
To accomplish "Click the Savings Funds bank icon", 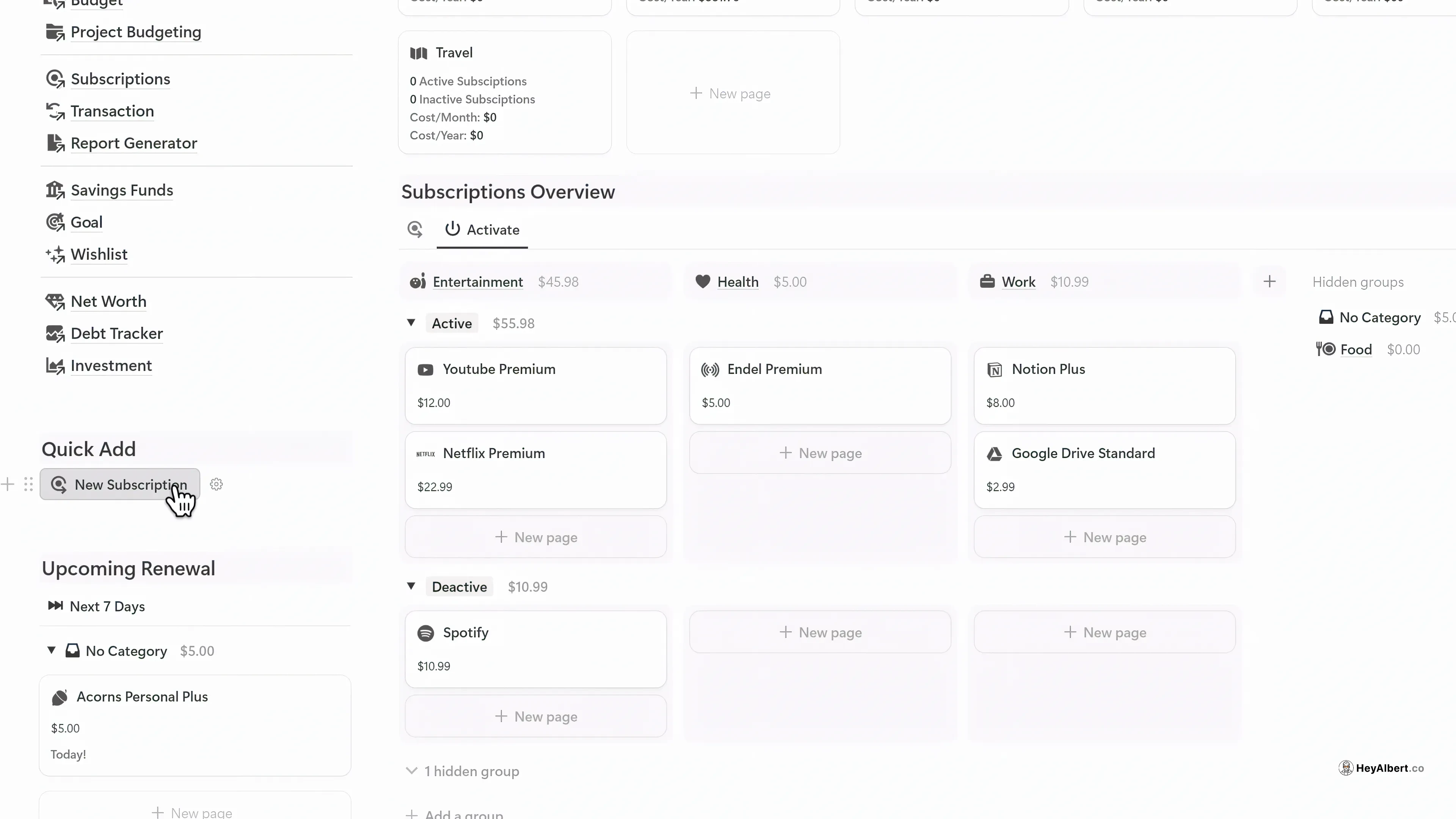I will pos(55,190).
